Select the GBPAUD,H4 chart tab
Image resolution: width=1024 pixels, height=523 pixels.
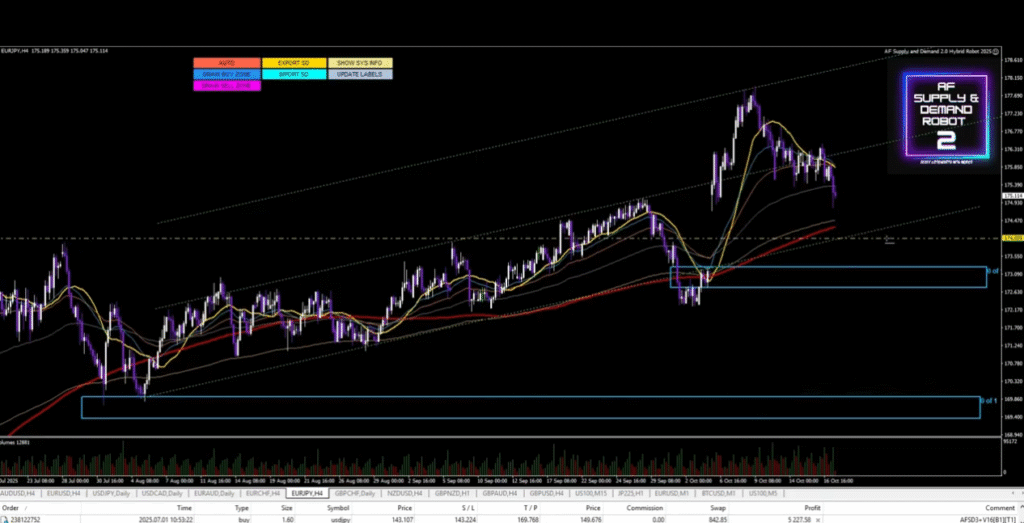tap(500, 493)
